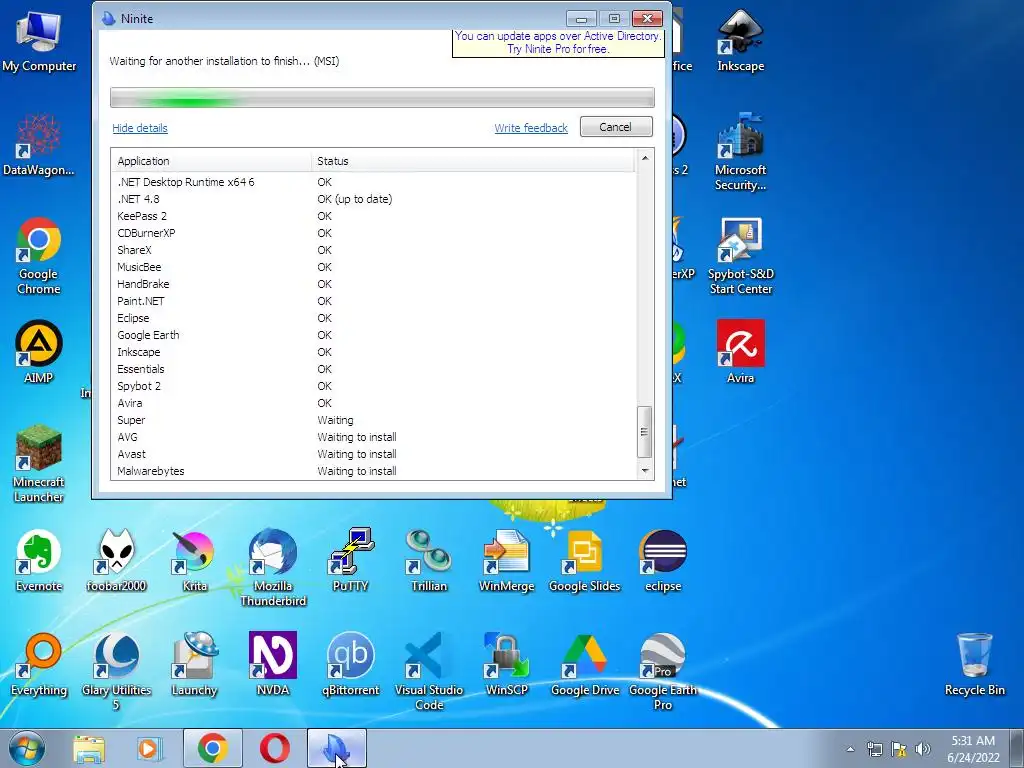
Task: Open the Avira desktop shortcut
Action: tap(740, 351)
